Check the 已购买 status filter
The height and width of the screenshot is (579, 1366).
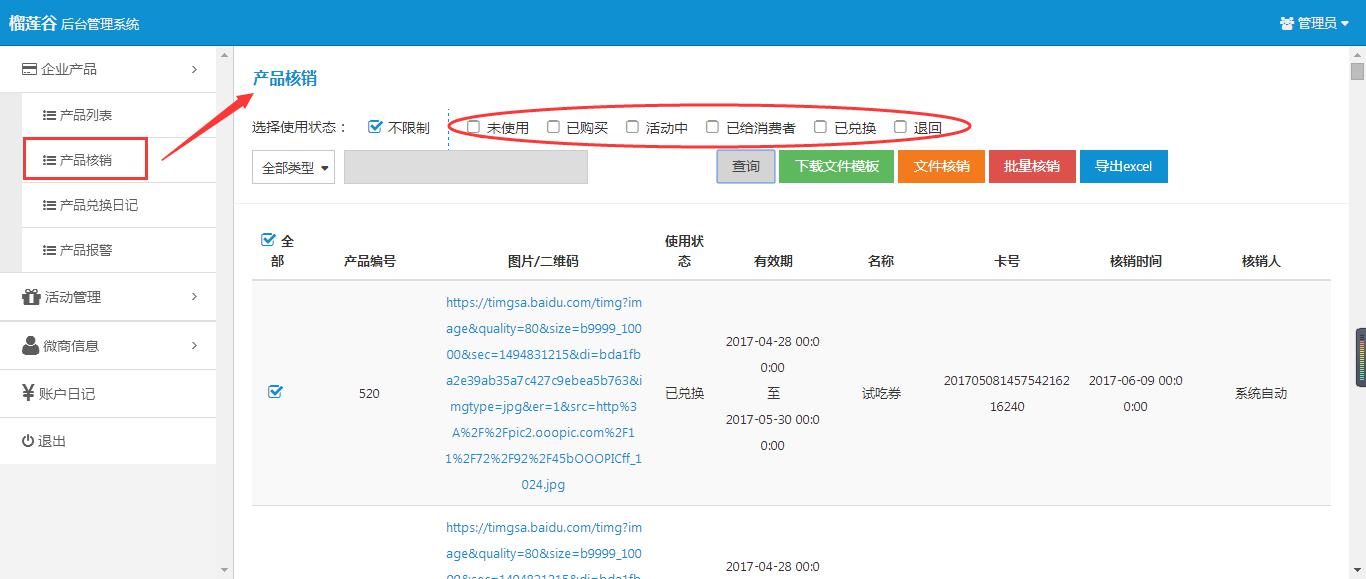click(553, 127)
